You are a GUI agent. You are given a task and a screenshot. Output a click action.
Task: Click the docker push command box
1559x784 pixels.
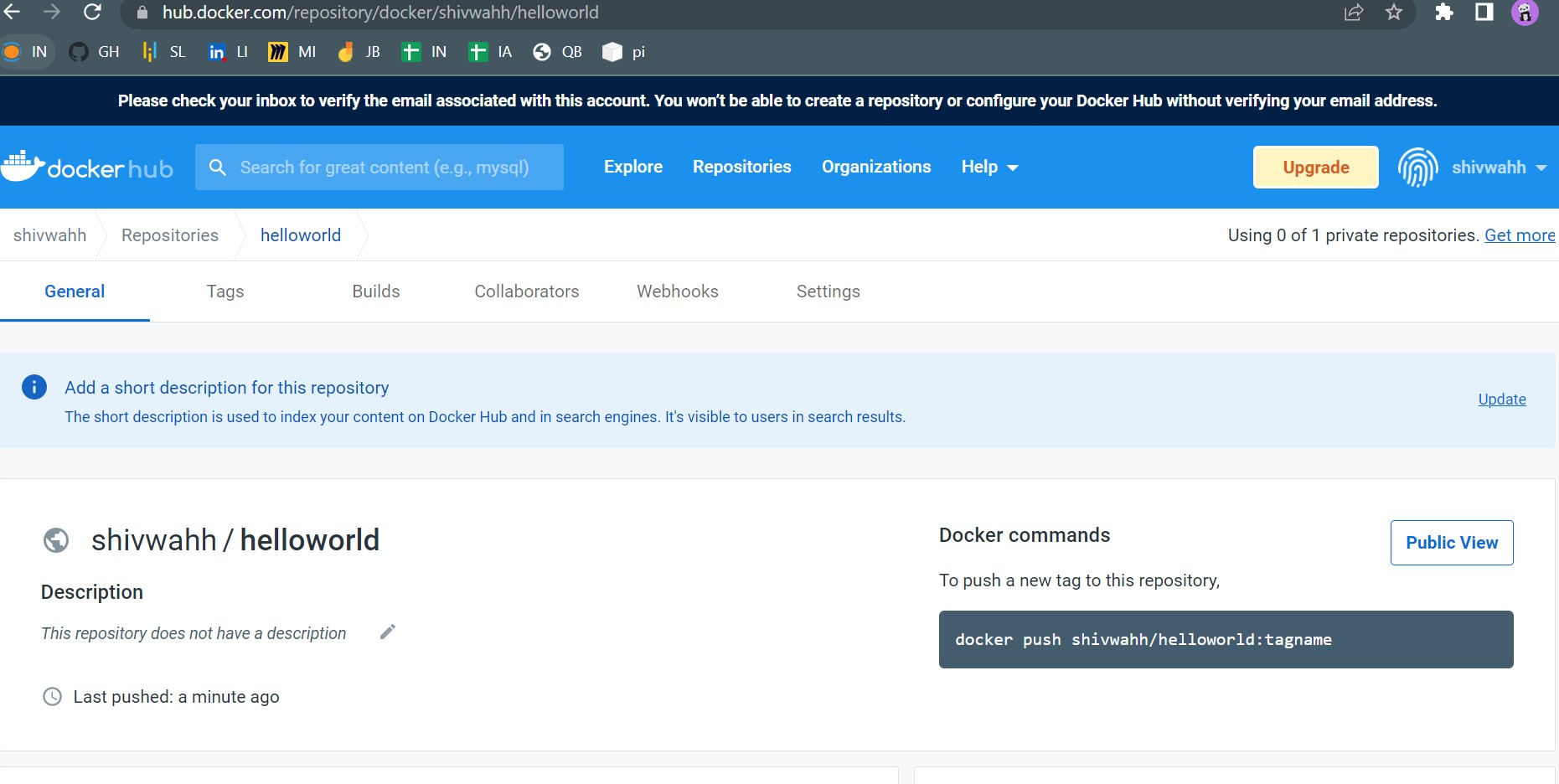pyautogui.click(x=1226, y=639)
